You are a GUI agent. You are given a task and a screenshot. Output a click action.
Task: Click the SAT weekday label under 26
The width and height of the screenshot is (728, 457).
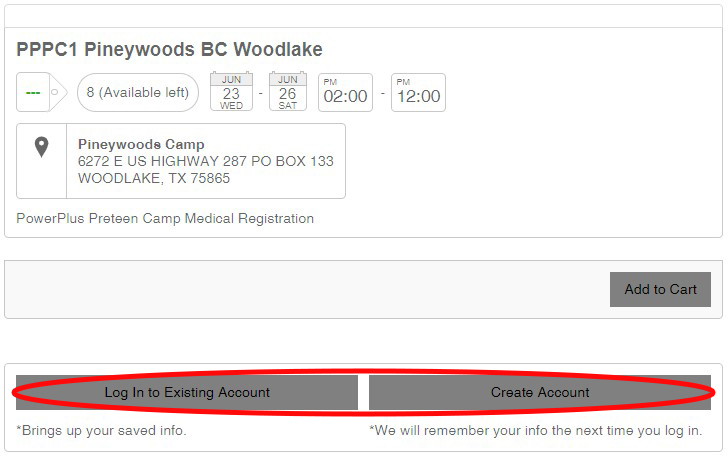tap(288, 106)
